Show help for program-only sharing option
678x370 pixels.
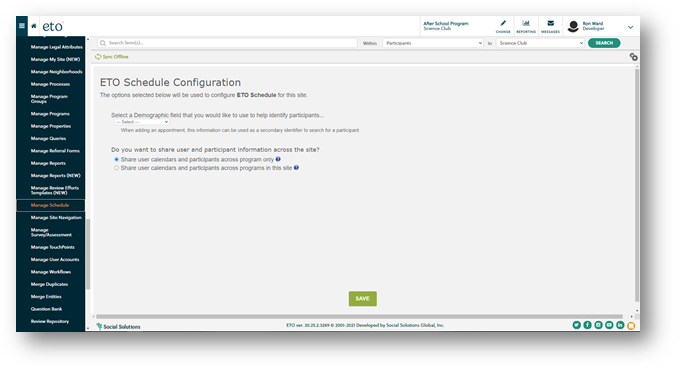(278, 159)
